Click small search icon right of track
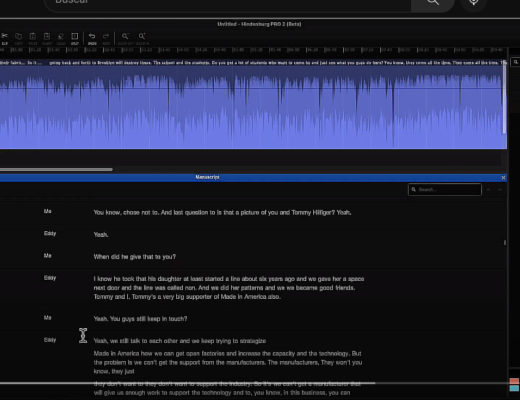This screenshot has width=520, height=400. coord(516,62)
